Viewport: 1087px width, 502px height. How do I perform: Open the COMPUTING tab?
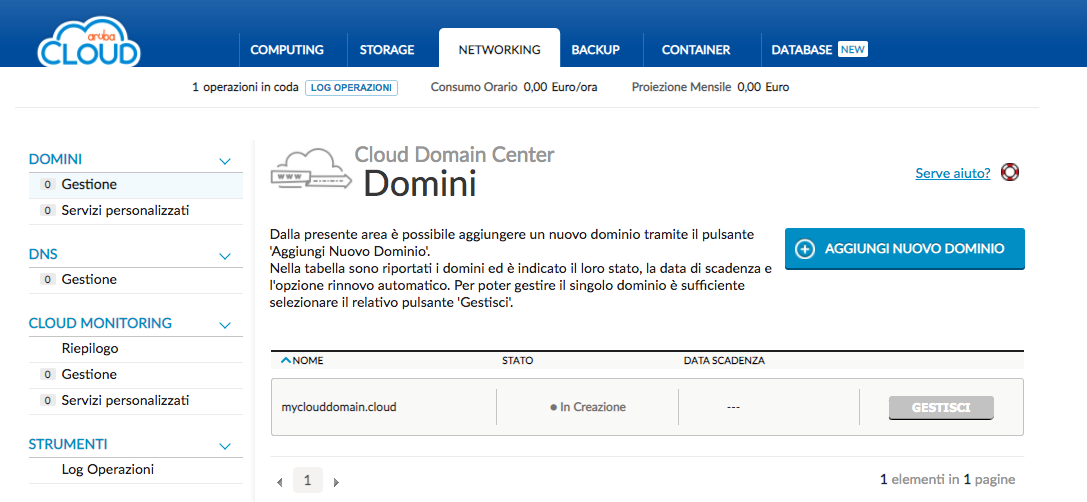287,50
